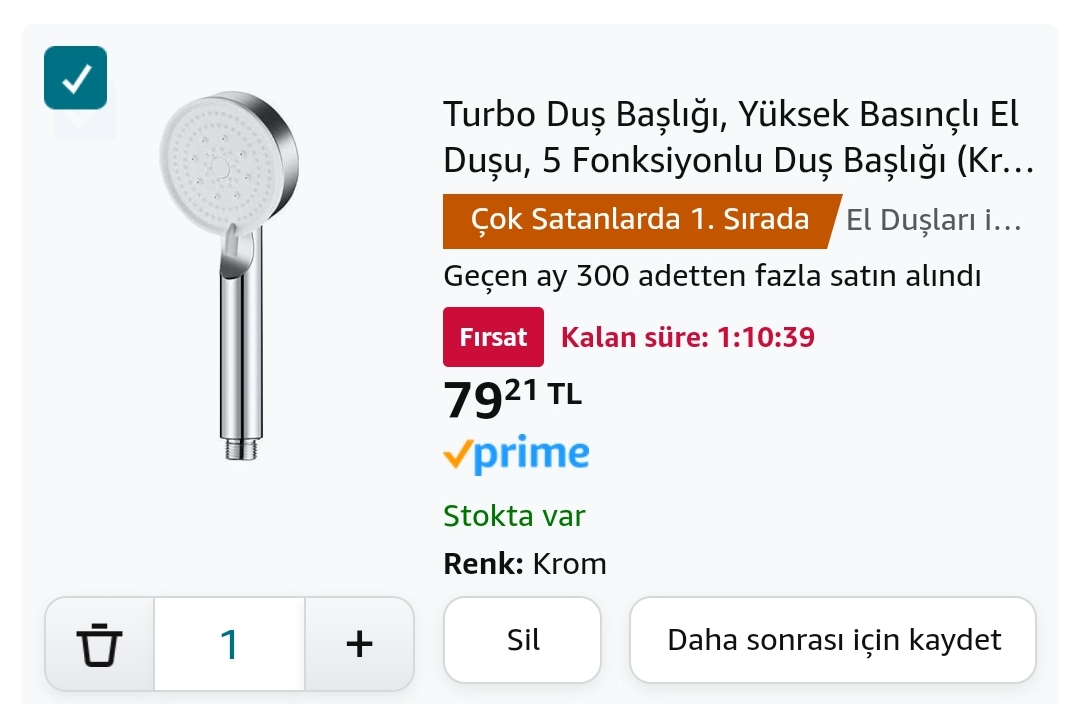Click the Kalan süre countdown timer

688,337
